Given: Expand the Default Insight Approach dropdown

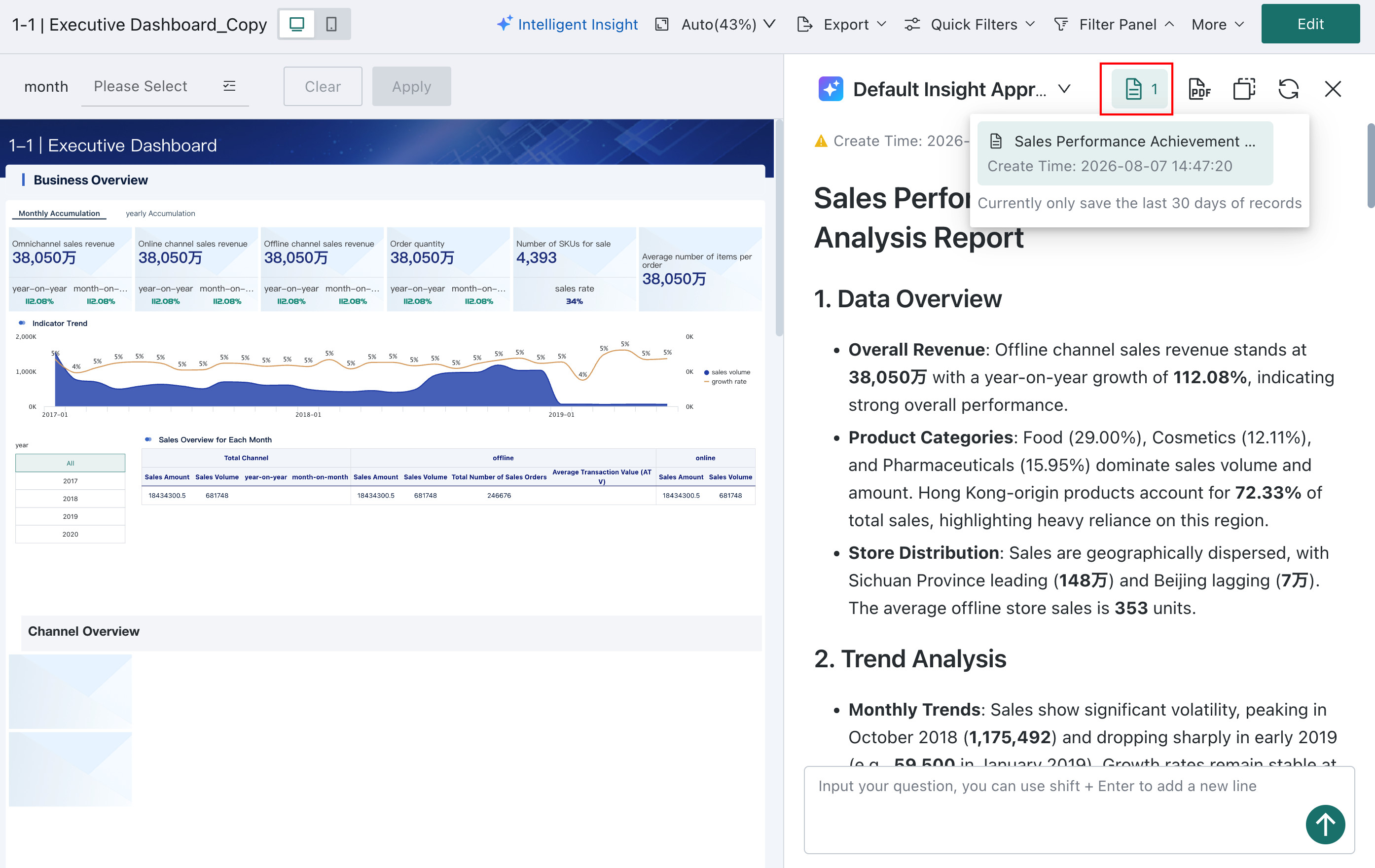Looking at the screenshot, I should coord(1064,88).
